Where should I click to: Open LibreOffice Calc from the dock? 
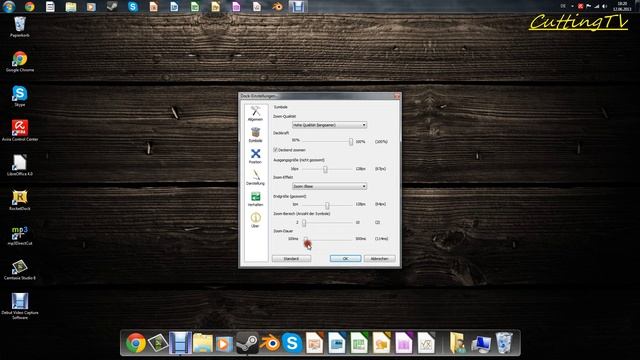pos(359,343)
